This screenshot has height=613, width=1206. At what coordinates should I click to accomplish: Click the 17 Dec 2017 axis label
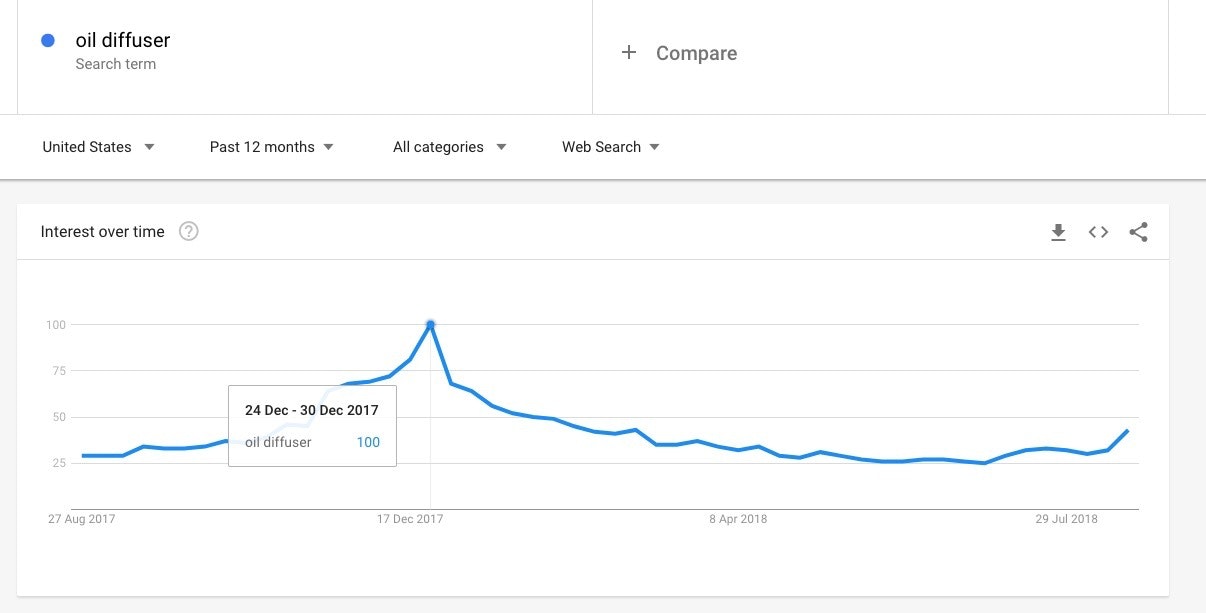tap(410, 519)
